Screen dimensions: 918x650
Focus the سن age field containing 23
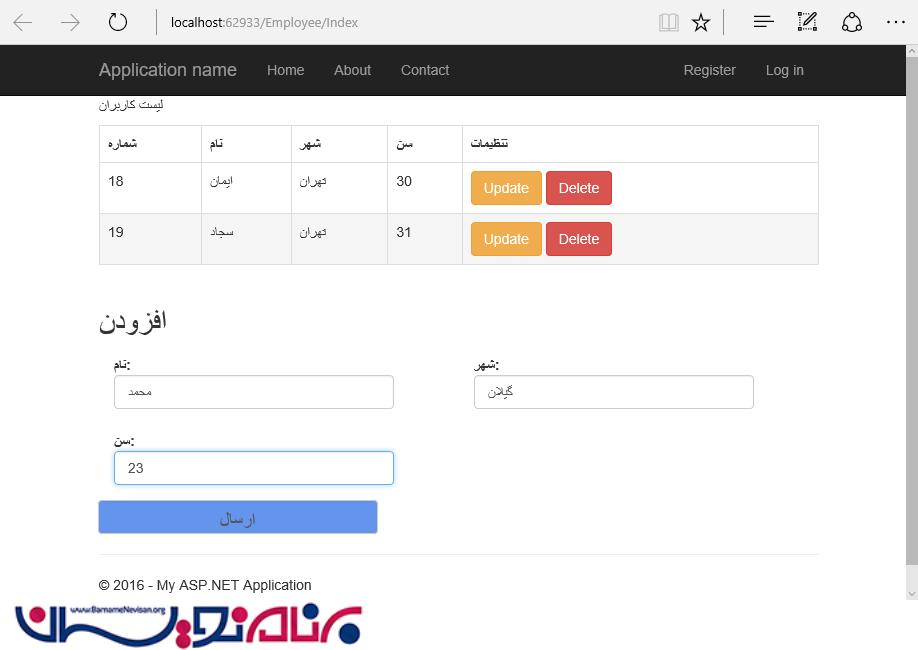point(254,468)
